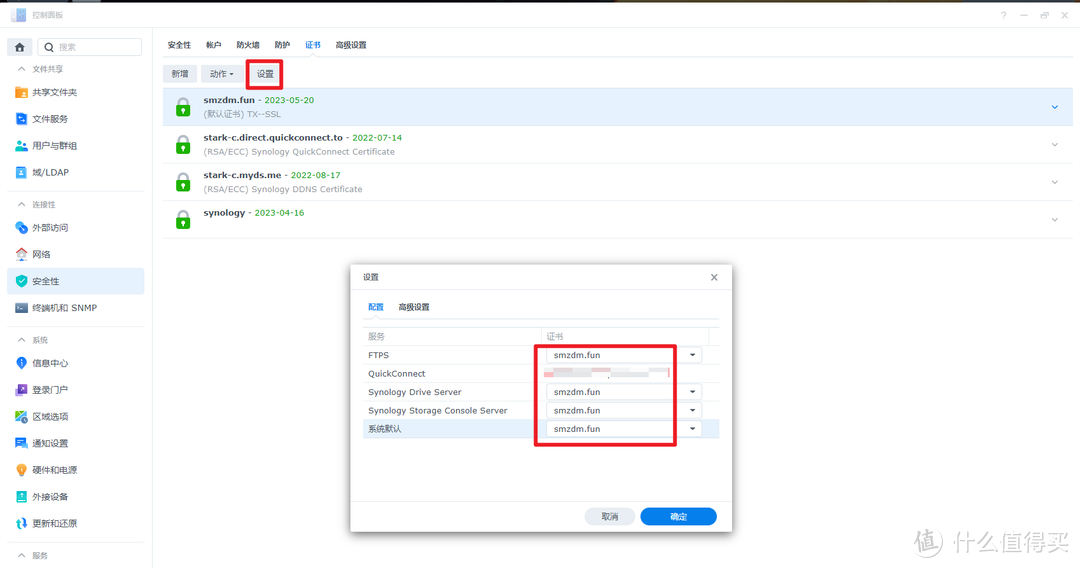Open the 登录门户 login portal icon
Viewport: 1080px width, 568px height.
(21, 390)
